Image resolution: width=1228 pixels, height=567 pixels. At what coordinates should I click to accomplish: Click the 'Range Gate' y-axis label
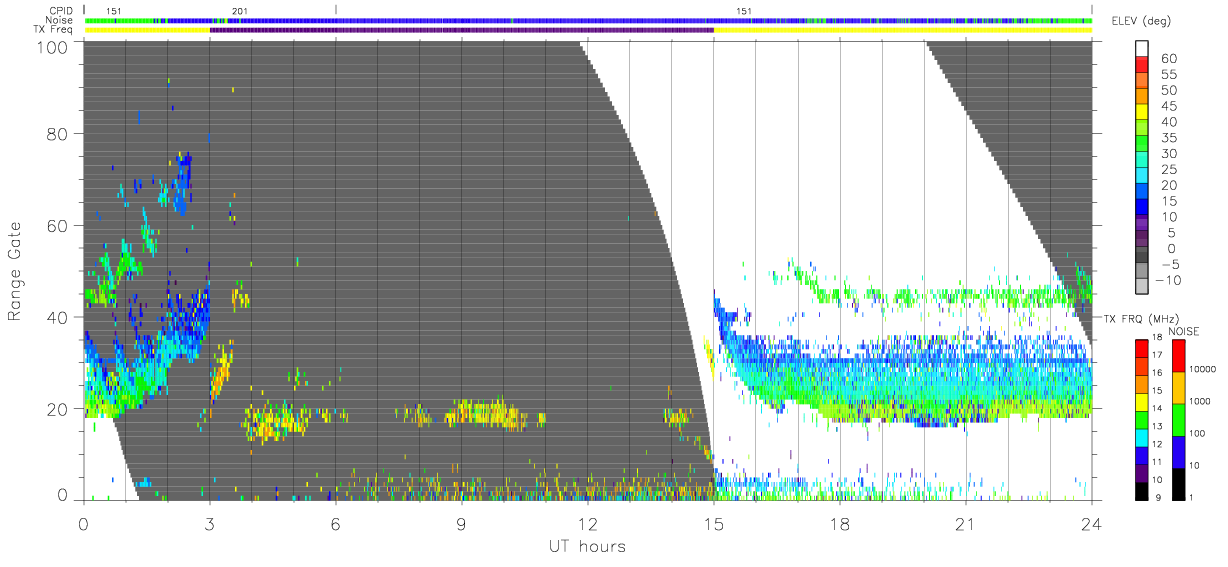coord(15,271)
